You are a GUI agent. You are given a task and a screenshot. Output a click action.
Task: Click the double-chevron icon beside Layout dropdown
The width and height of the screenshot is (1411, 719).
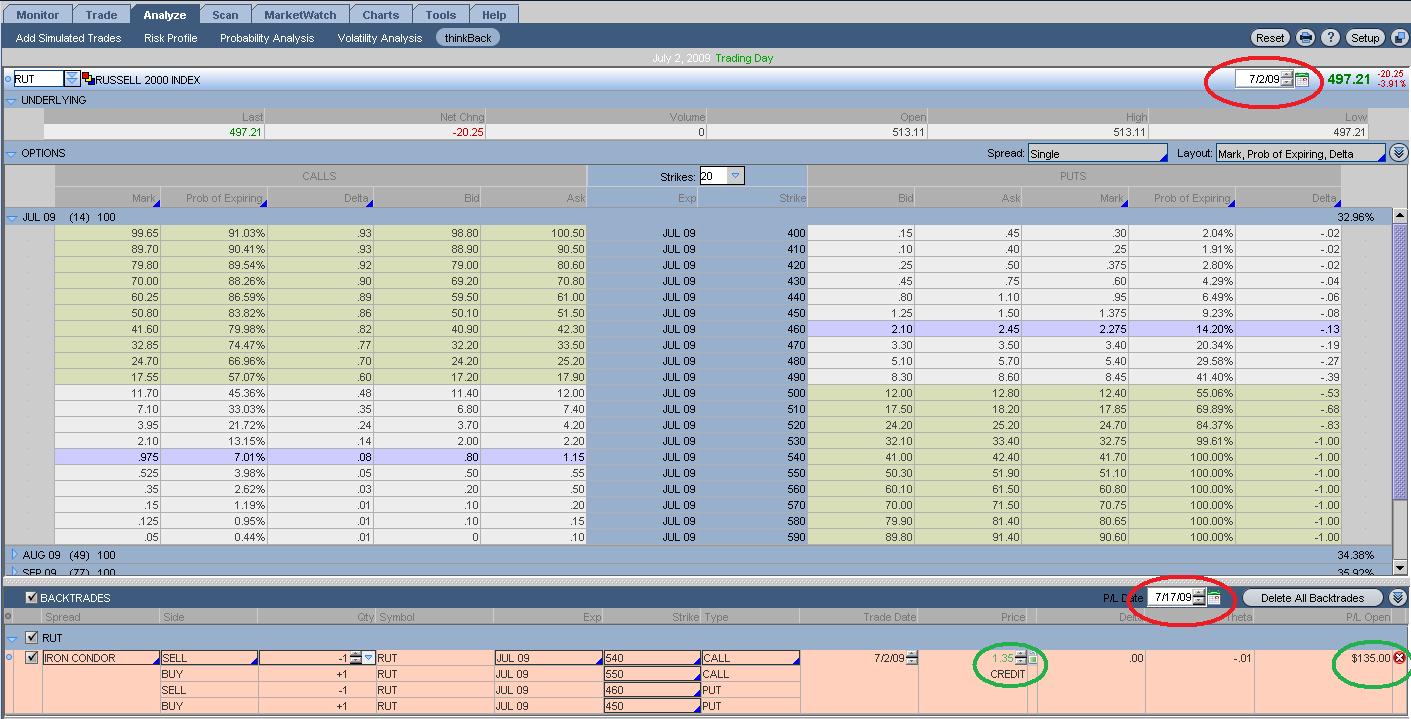[1398, 153]
